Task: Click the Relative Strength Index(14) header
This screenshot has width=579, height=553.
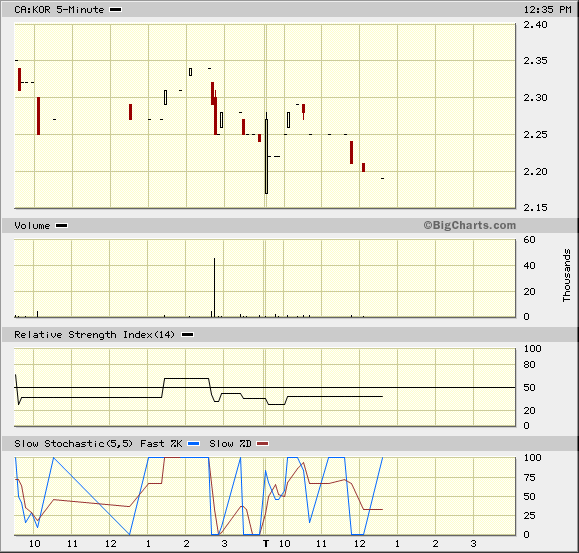Action: pyautogui.click(x=94, y=334)
